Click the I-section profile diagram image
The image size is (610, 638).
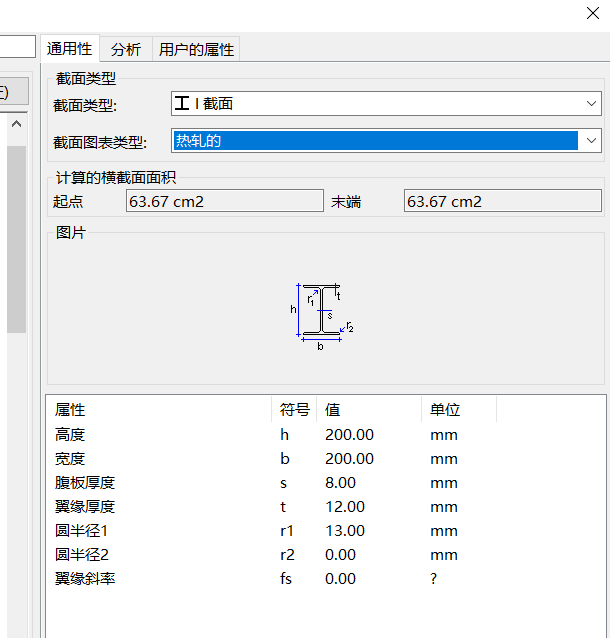(x=321, y=316)
